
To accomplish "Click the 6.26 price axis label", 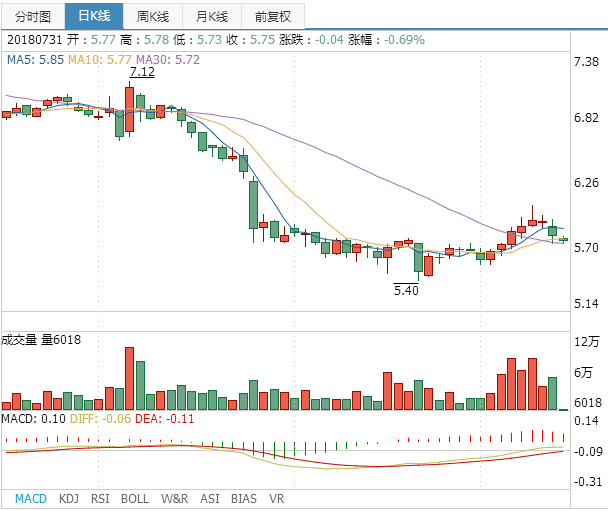I will 586,183.
